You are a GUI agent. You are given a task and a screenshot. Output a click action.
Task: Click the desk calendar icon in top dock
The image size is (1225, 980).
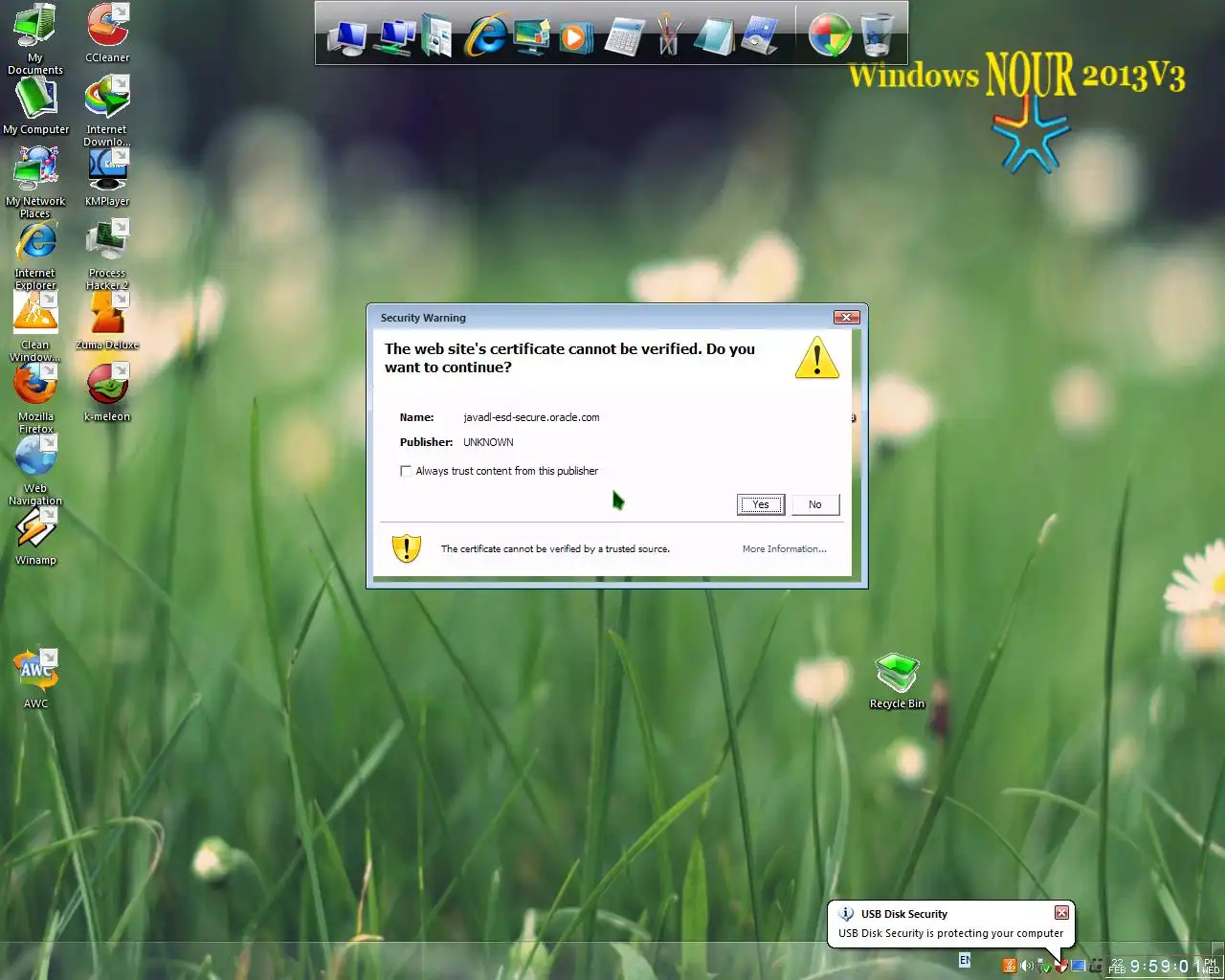click(x=760, y=34)
